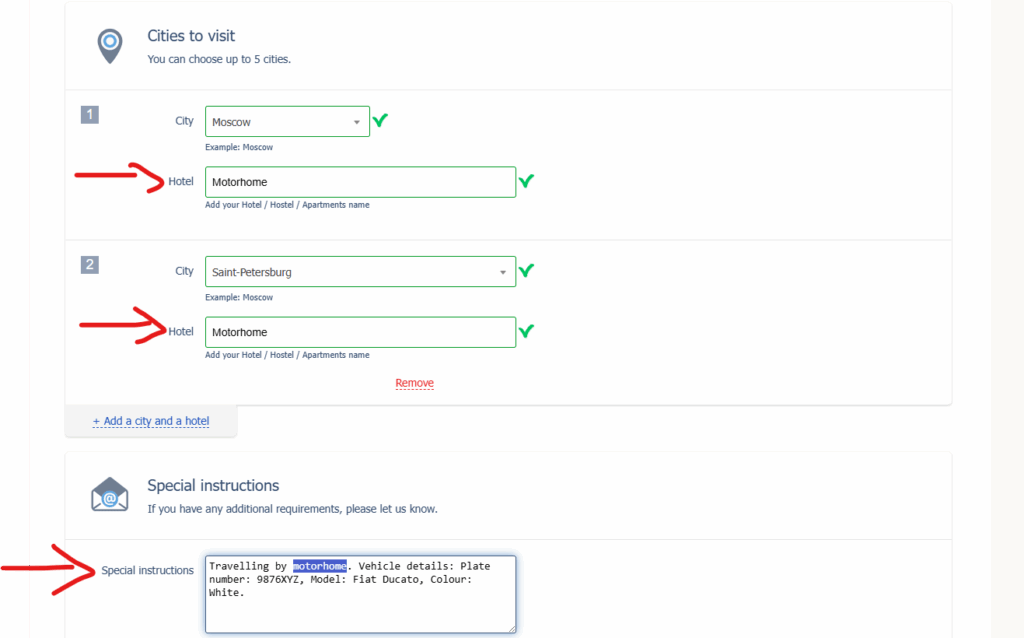
Task: Click inside the Special instructions text area
Action: (x=360, y=610)
